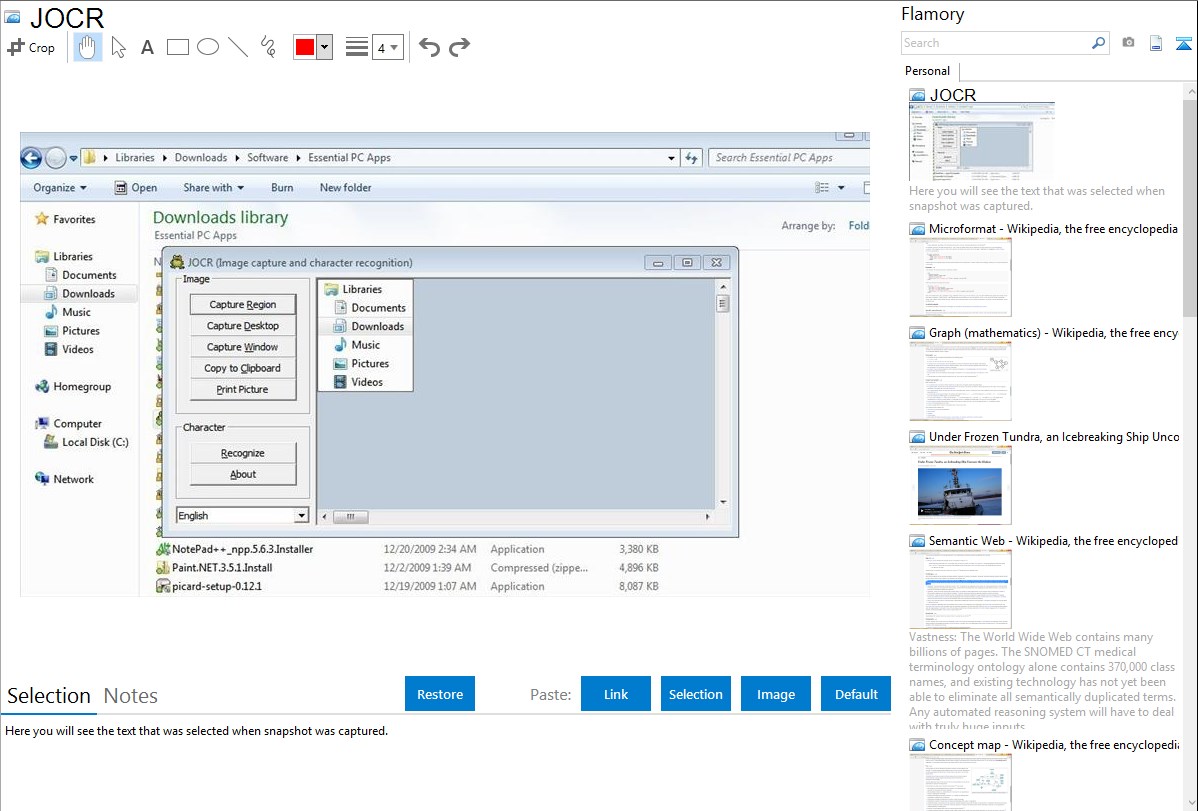The height and width of the screenshot is (811, 1198).
Task: Click the red color swatch
Action: [x=305, y=47]
